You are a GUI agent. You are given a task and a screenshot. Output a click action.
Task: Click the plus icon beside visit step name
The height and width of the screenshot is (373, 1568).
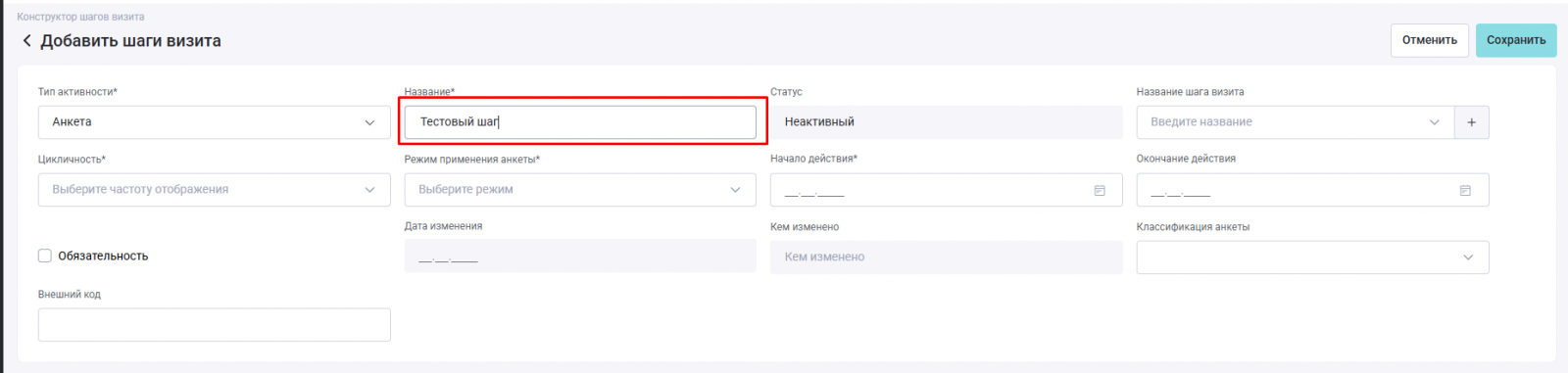coord(1471,122)
